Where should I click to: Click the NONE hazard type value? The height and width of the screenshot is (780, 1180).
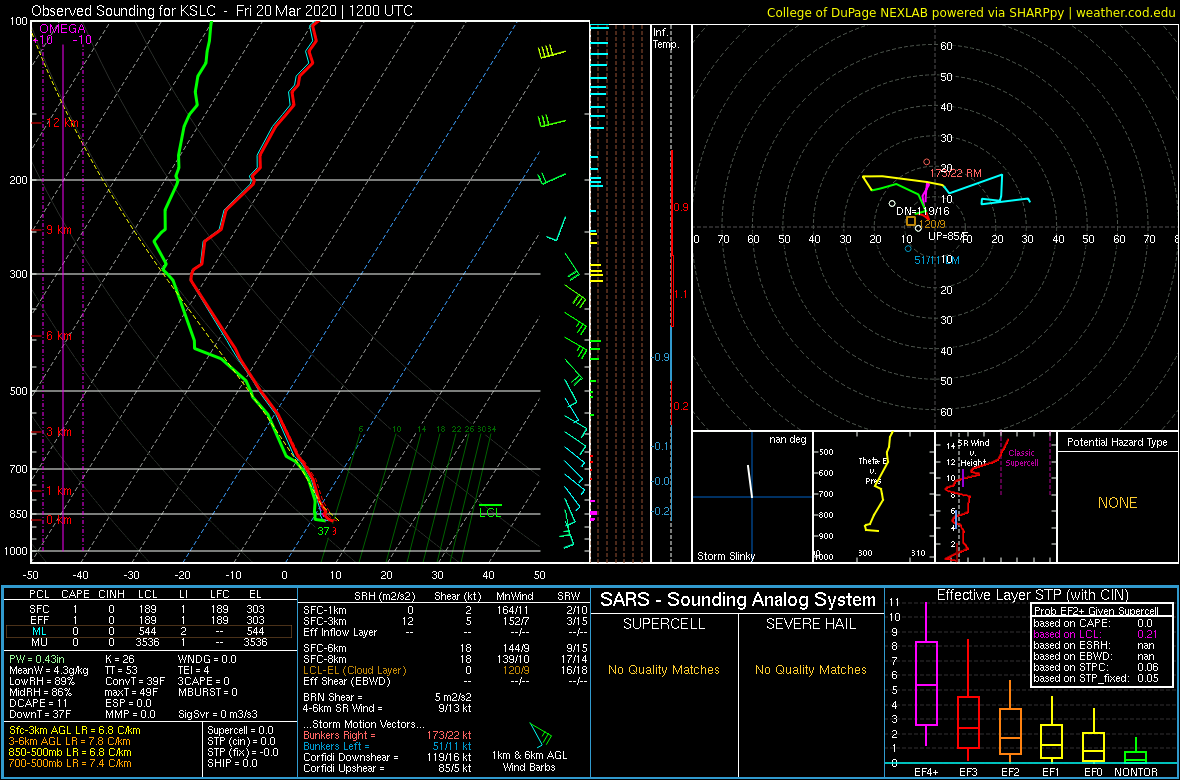(x=1117, y=503)
